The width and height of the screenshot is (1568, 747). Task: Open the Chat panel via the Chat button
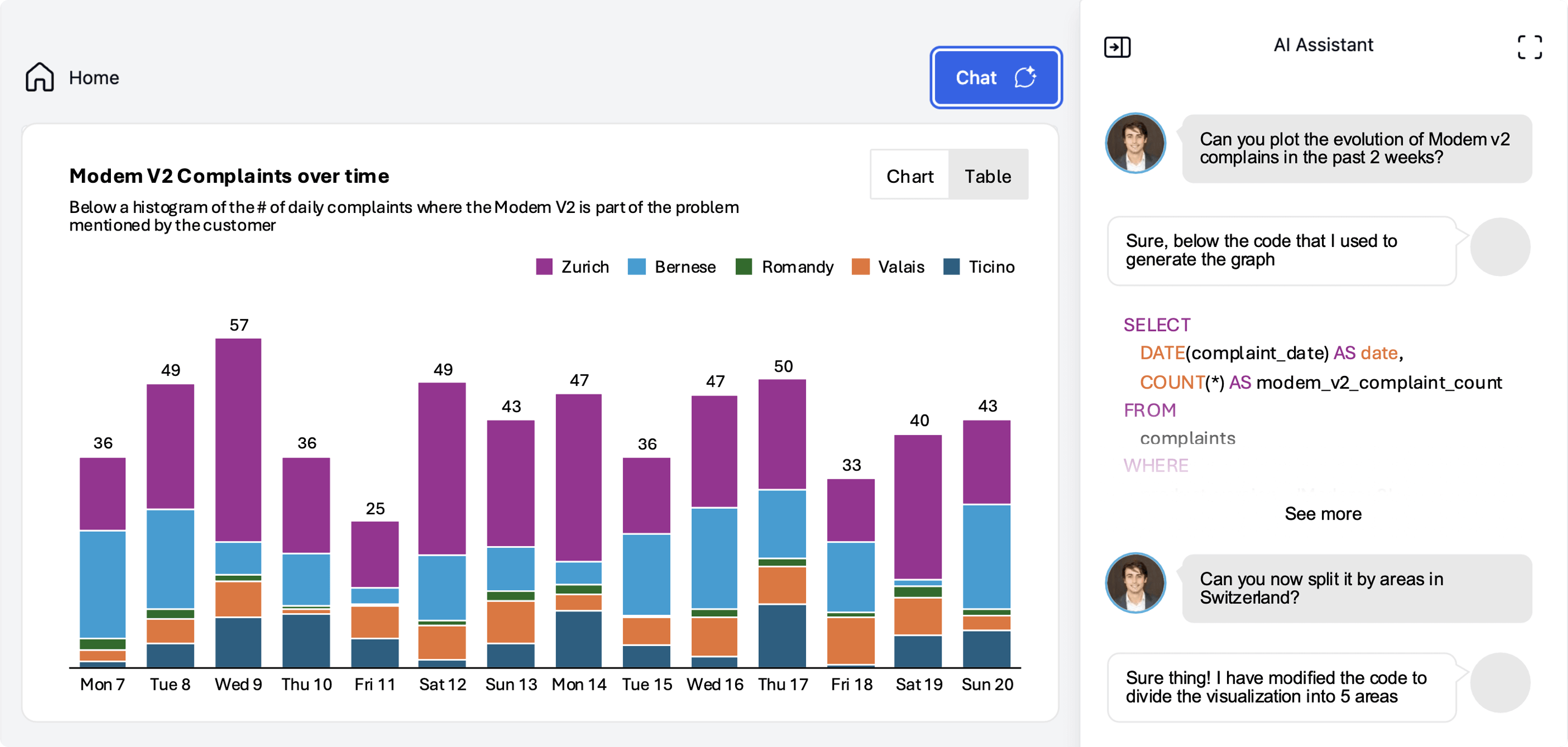(976, 77)
